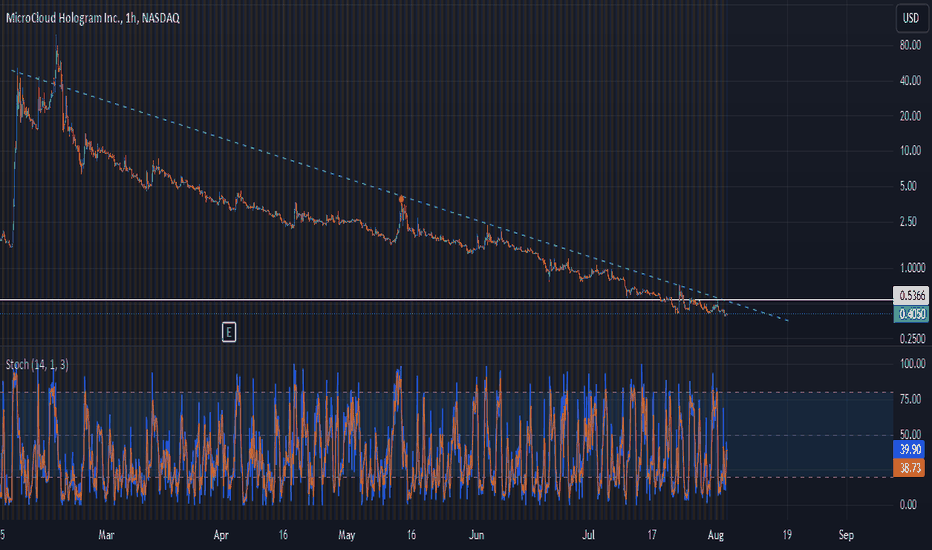The image size is (932, 550).
Task: Click the 20.00 price axis label
Action: coord(910,116)
